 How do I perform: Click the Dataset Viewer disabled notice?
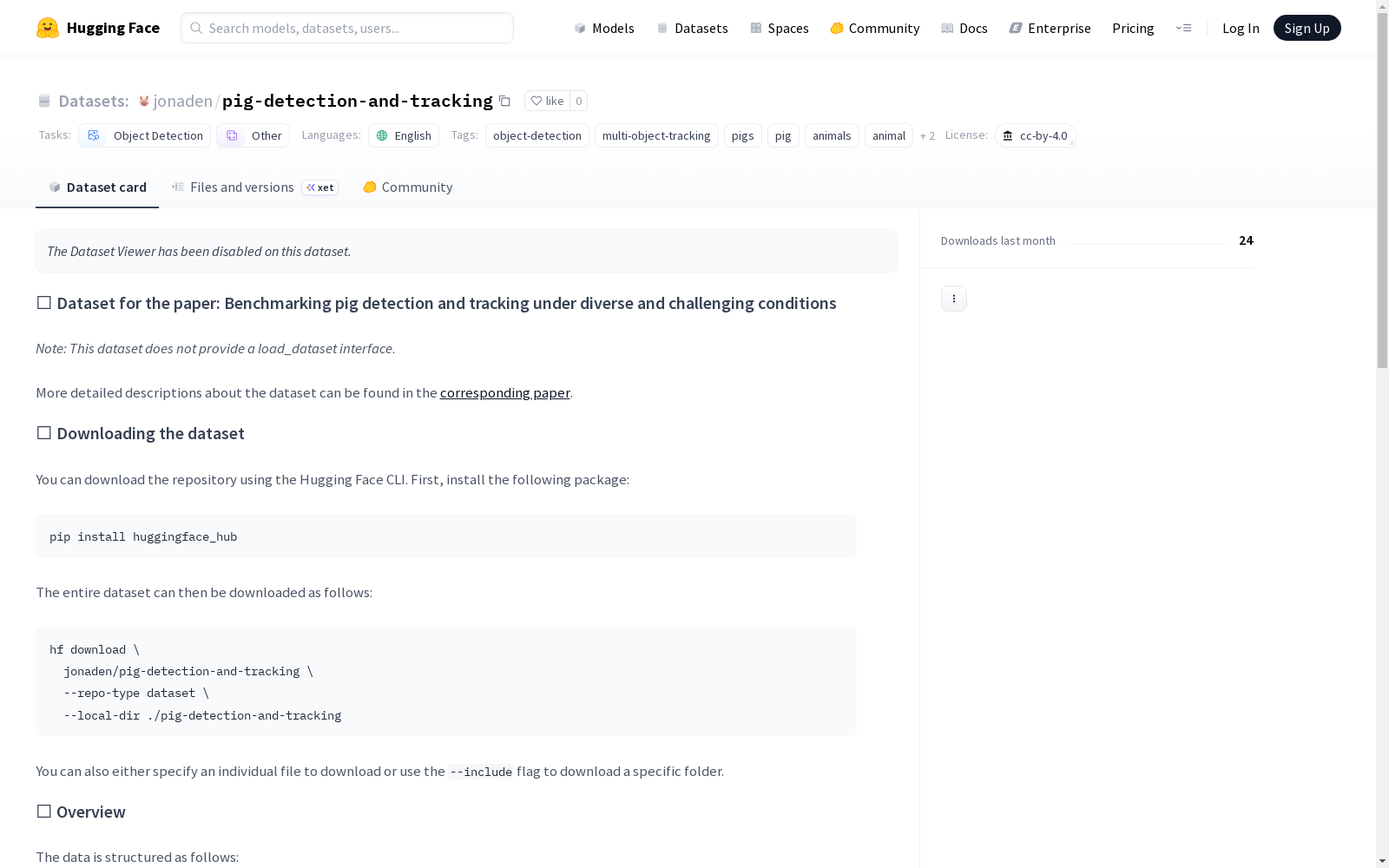pos(467,251)
